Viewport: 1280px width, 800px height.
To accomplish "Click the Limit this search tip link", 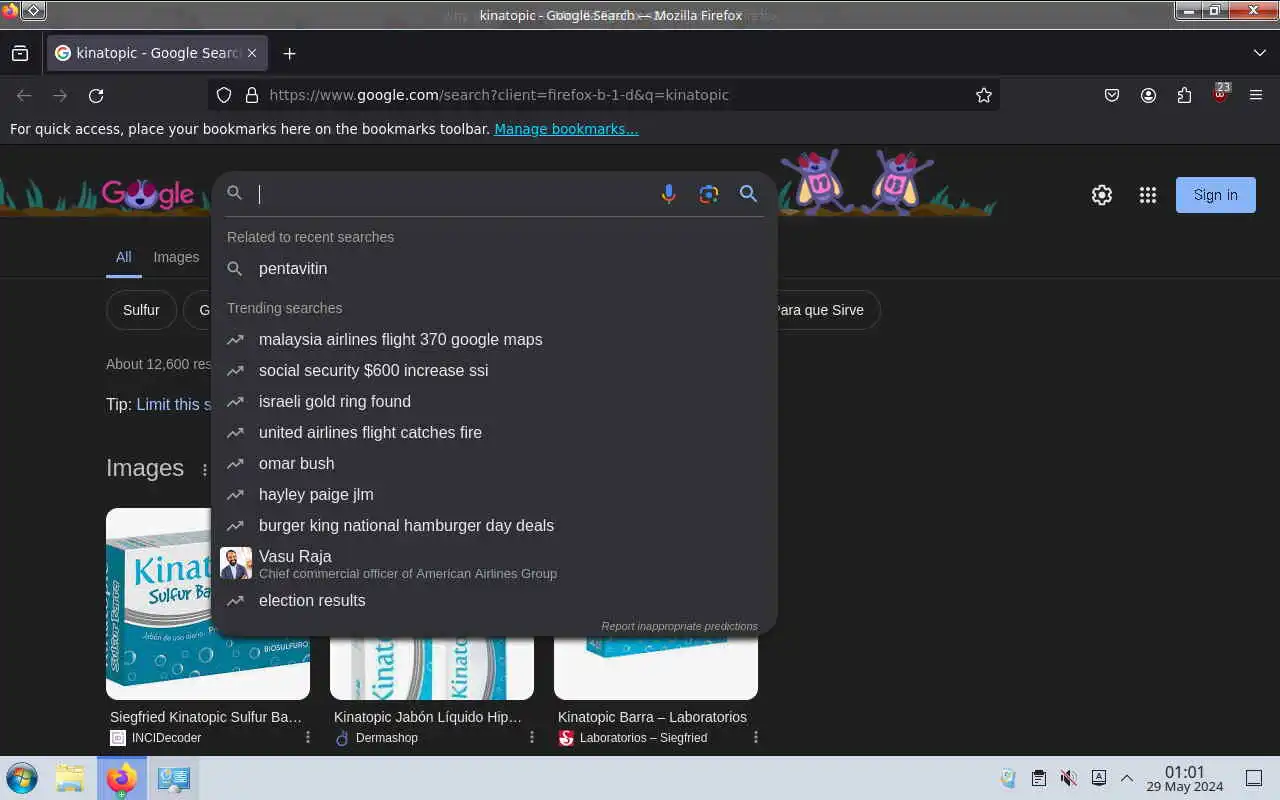I will point(174,404).
